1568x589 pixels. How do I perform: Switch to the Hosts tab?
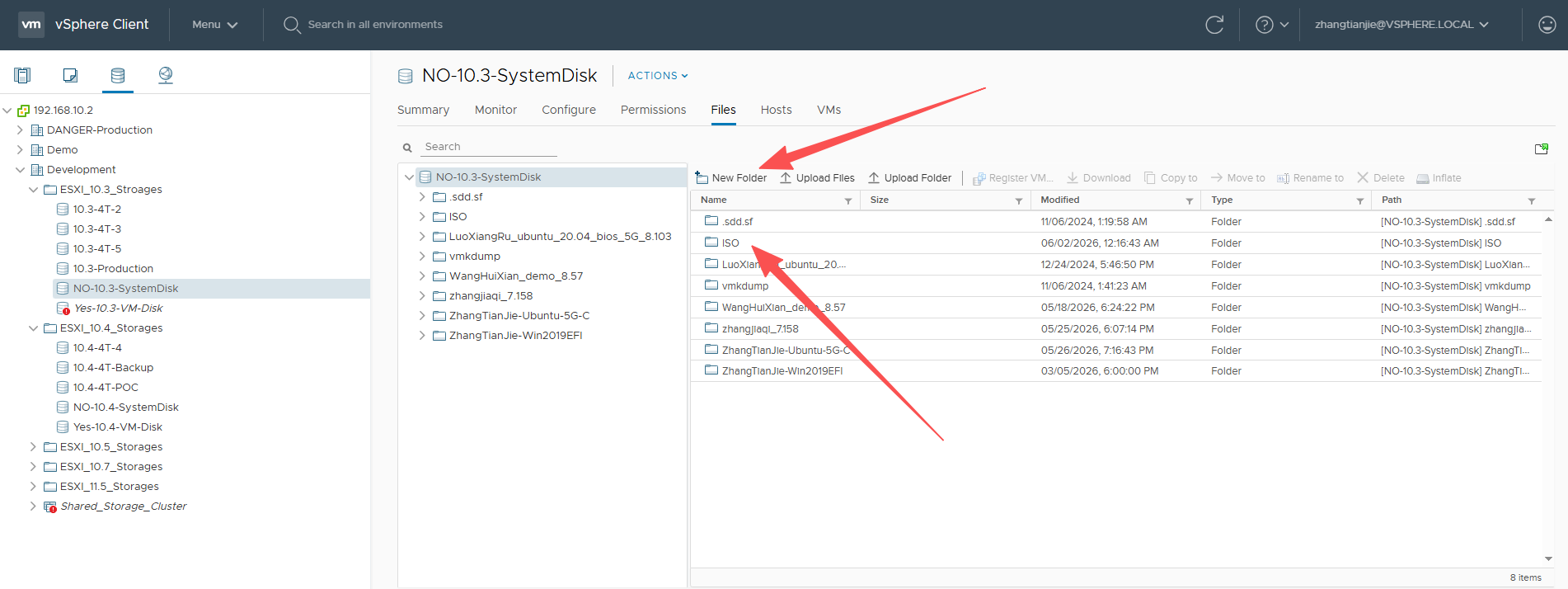click(776, 110)
